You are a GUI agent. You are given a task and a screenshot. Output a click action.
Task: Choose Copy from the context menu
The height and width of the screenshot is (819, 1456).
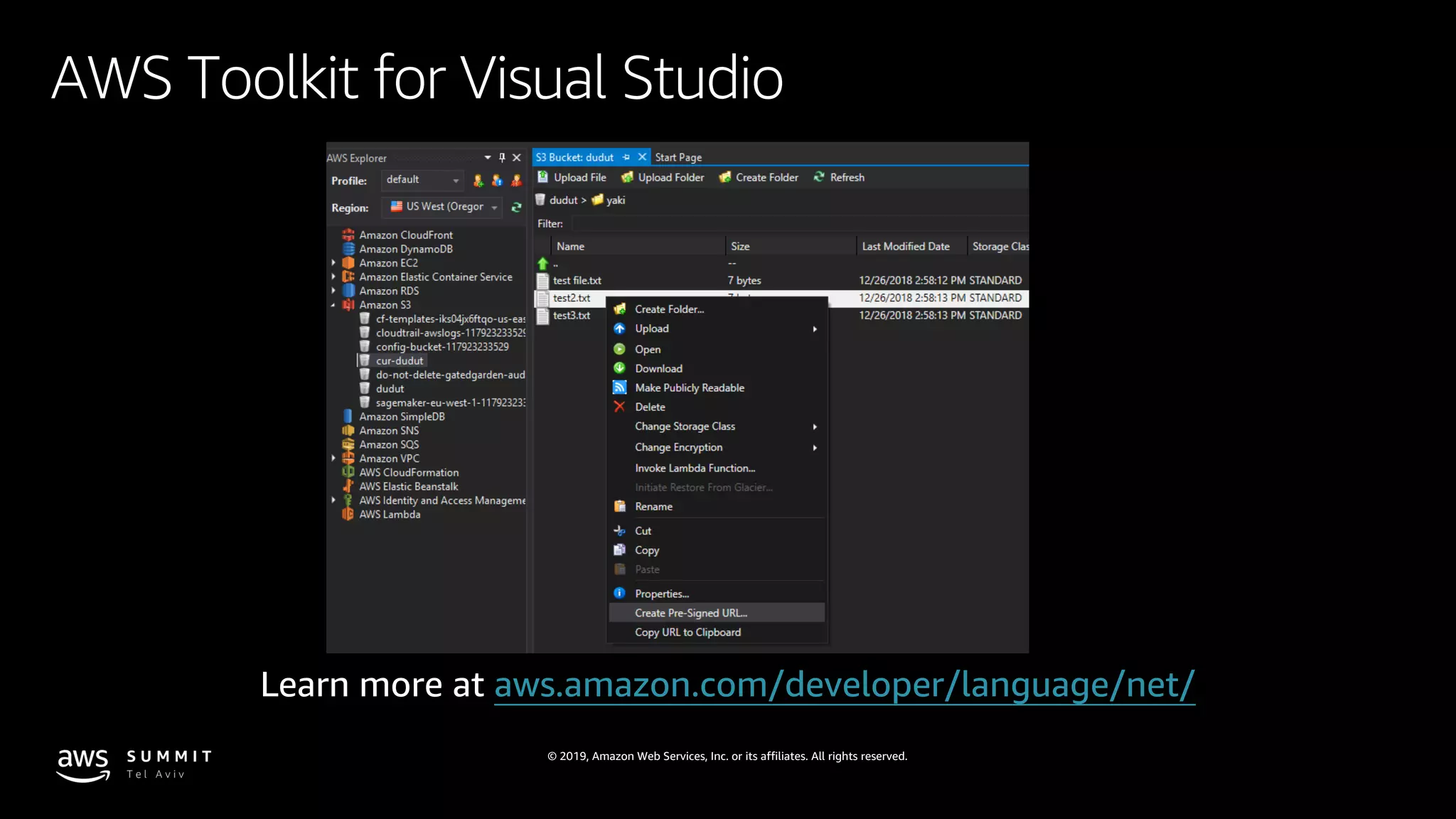pyautogui.click(x=717, y=550)
